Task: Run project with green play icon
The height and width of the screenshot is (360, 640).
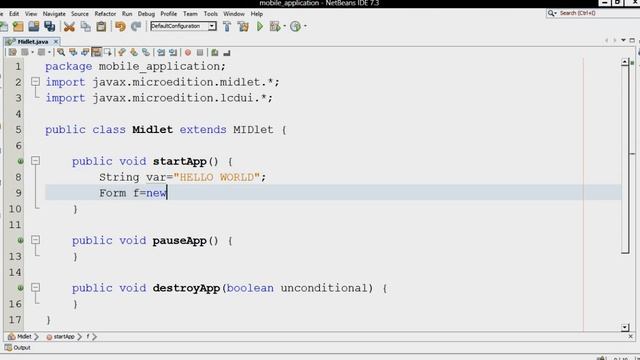Action: (260, 27)
